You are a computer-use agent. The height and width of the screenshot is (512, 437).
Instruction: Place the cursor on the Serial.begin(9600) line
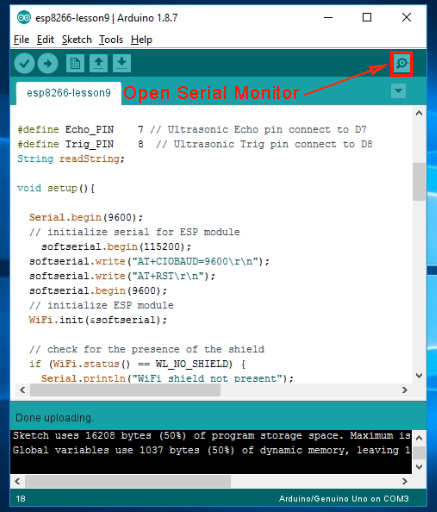point(86,218)
